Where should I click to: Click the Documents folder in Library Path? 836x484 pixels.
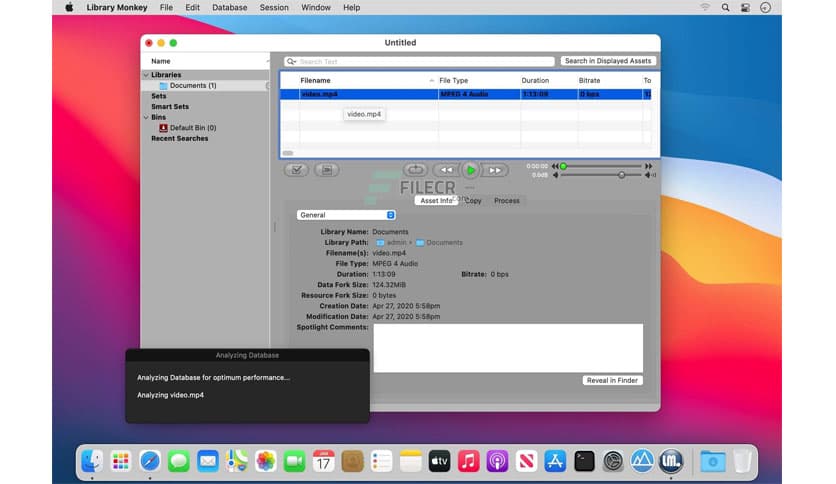pyautogui.click(x=439, y=243)
